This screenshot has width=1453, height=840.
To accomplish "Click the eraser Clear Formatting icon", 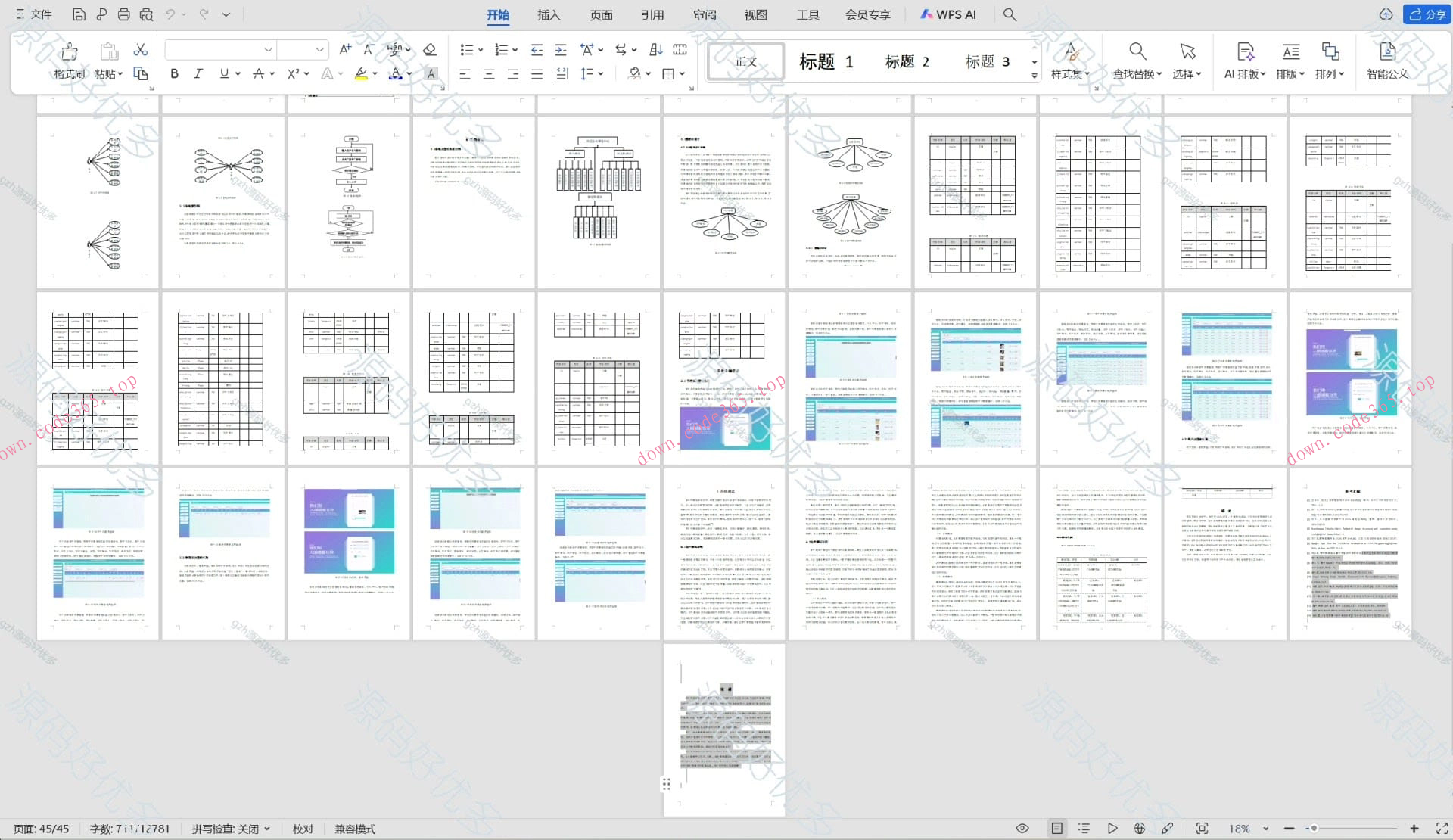I will pyautogui.click(x=429, y=50).
